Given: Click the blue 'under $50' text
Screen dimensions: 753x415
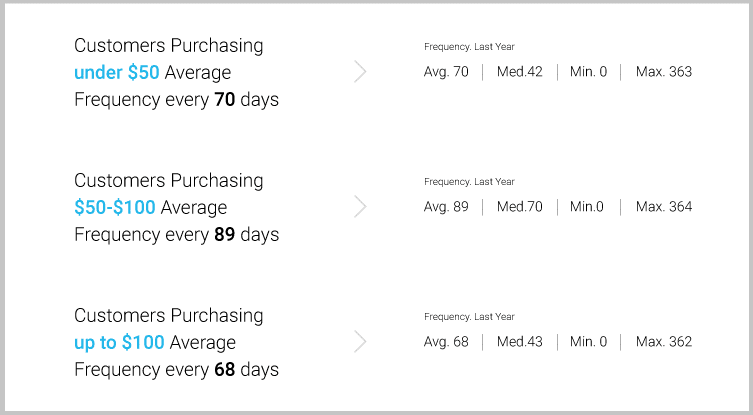Looking at the screenshot, I should (116, 73).
